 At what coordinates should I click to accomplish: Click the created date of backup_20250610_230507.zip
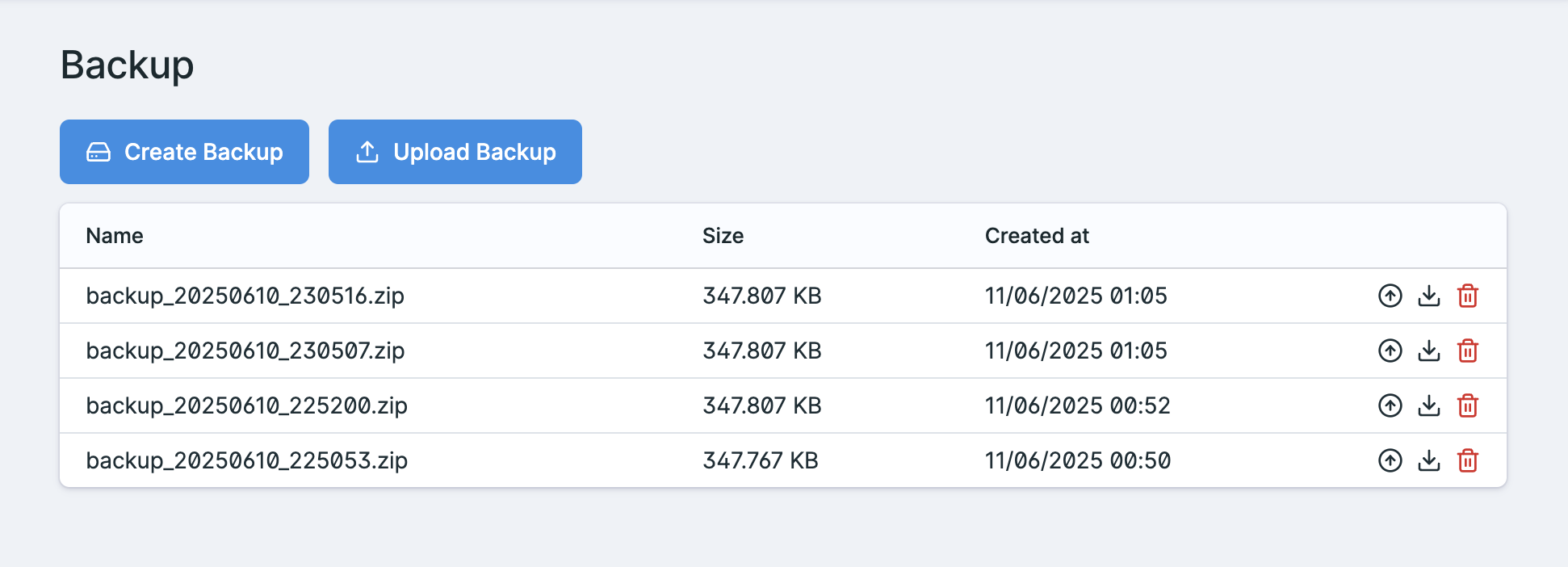tap(1076, 351)
